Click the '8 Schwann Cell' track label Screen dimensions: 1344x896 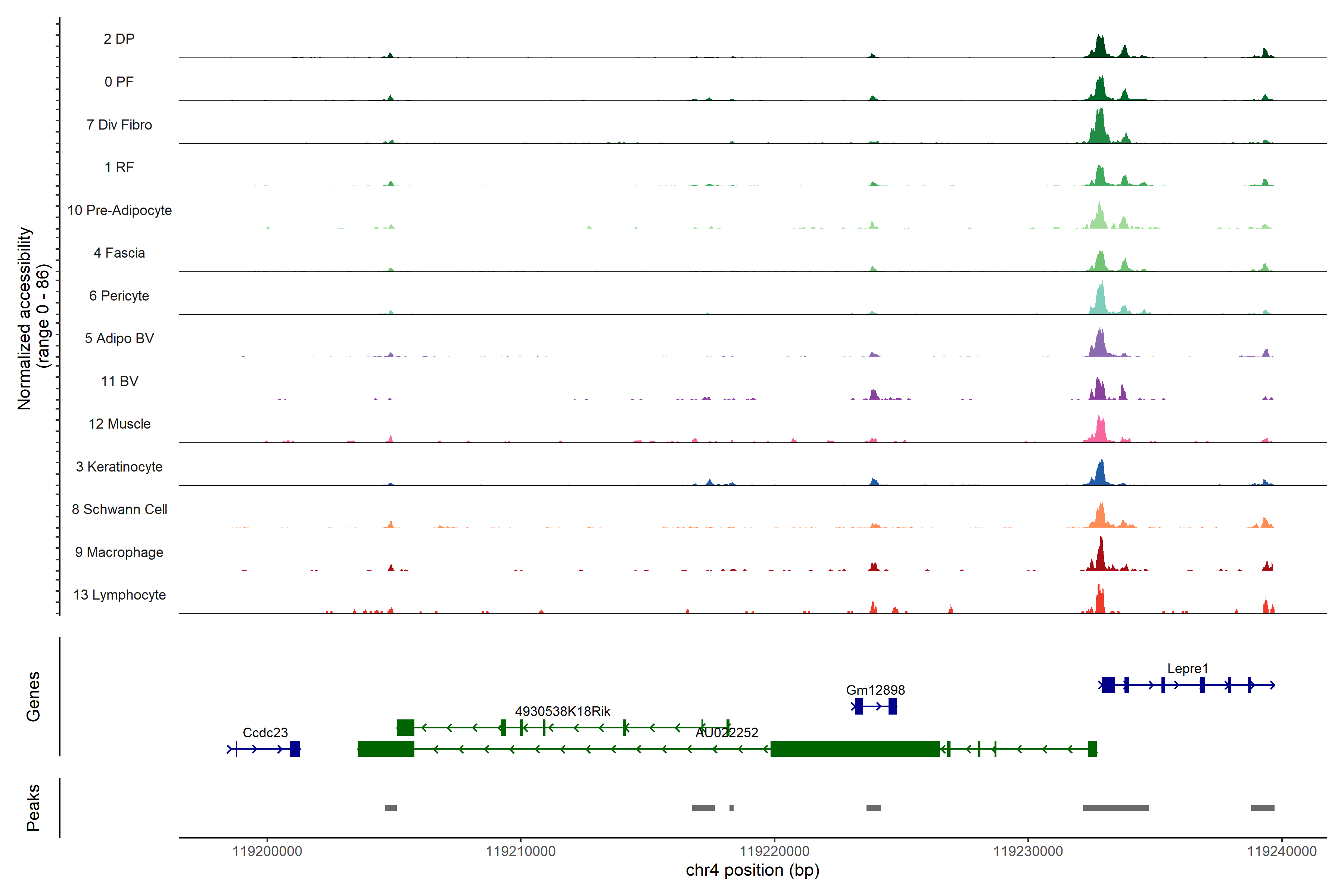point(119,509)
